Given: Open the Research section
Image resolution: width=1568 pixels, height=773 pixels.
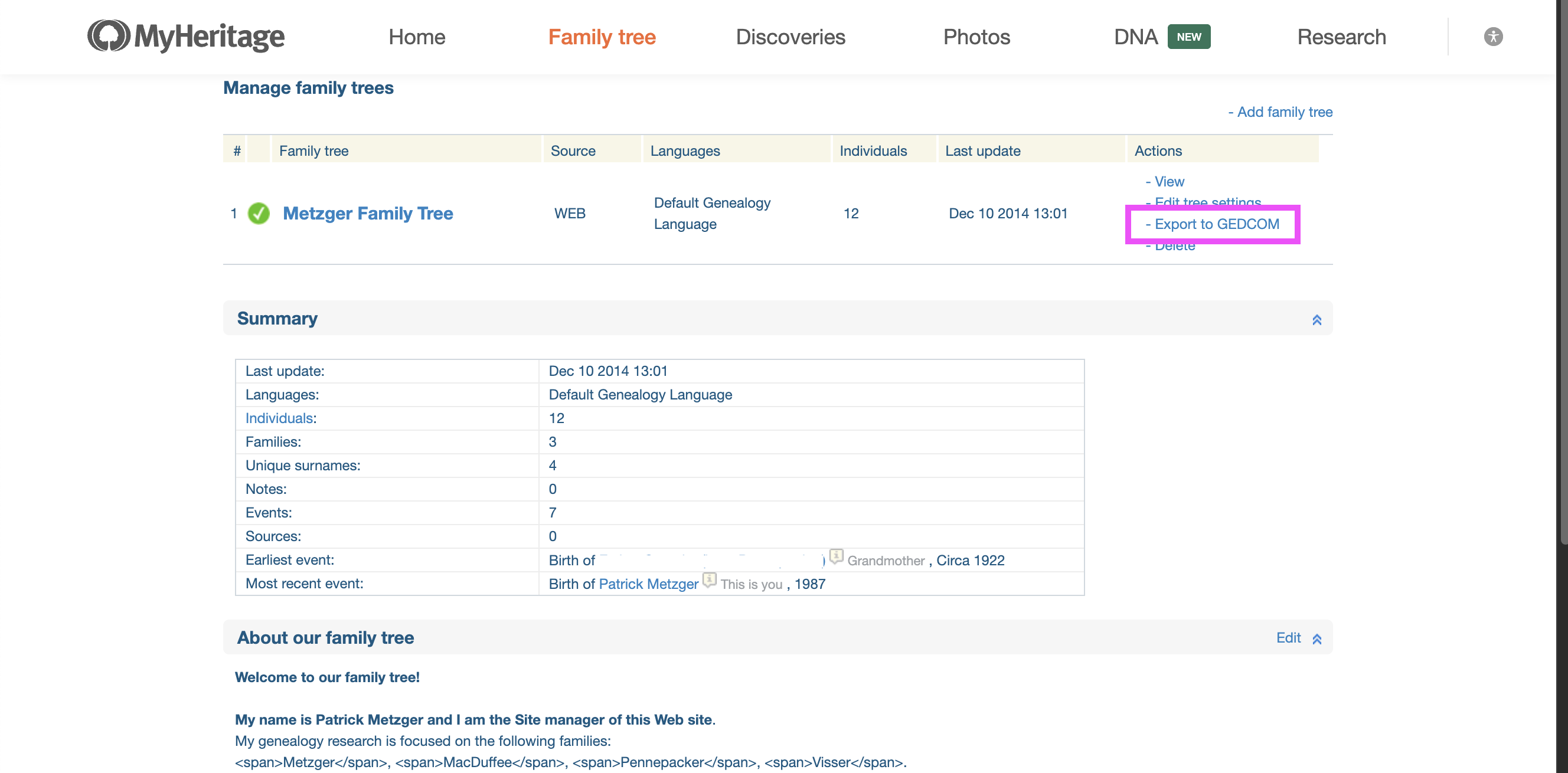Looking at the screenshot, I should (1341, 37).
